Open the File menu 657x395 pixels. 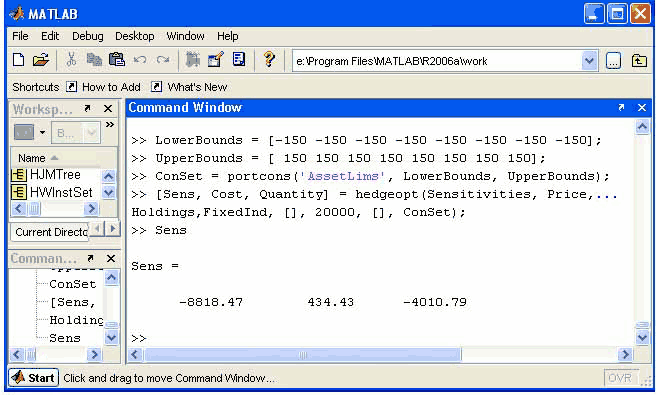(x=20, y=36)
